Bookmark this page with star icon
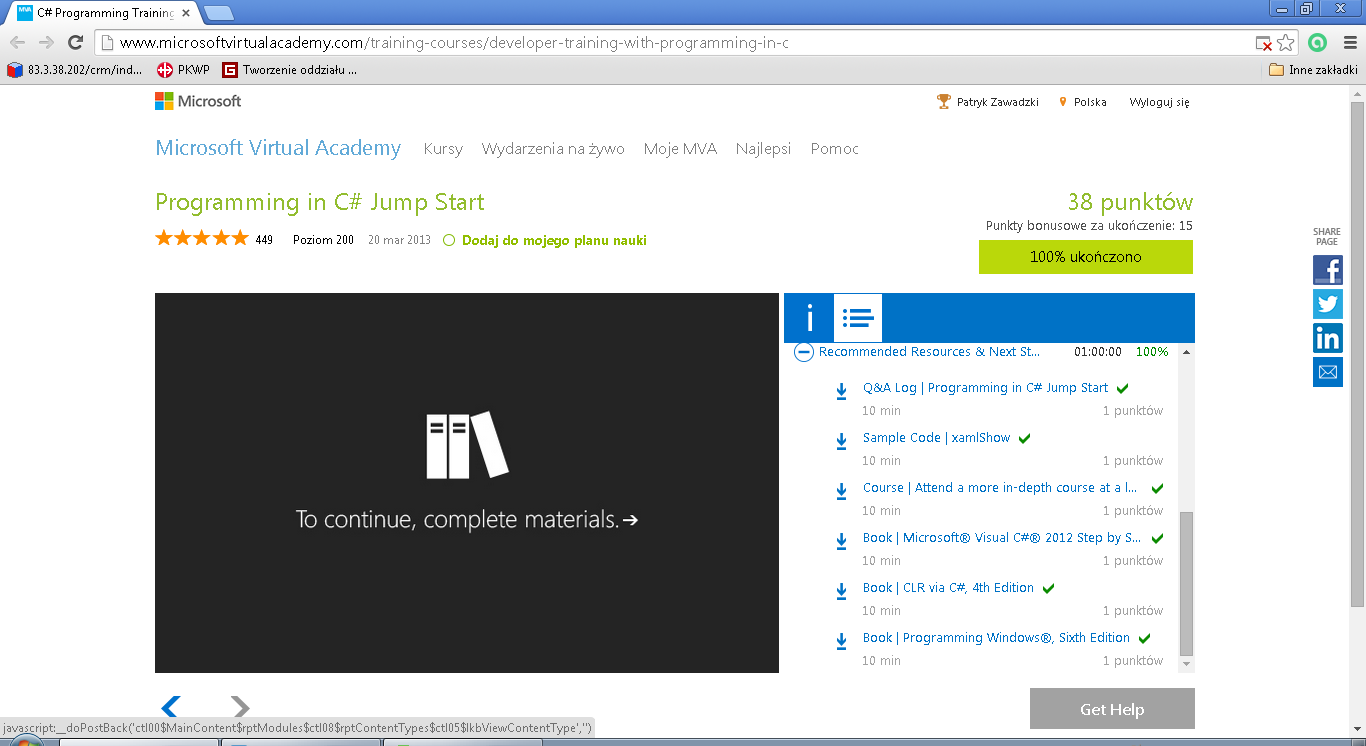1366x746 pixels. pyautogui.click(x=1286, y=43)
